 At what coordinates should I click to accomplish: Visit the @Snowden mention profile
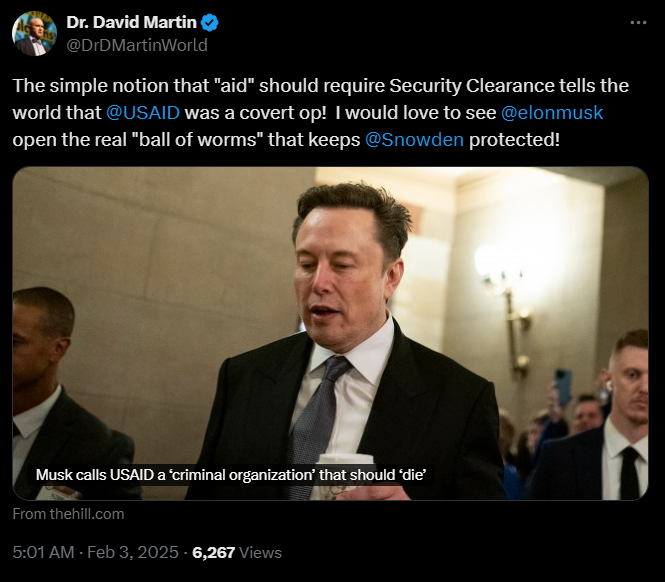click(x=414, y=139)
